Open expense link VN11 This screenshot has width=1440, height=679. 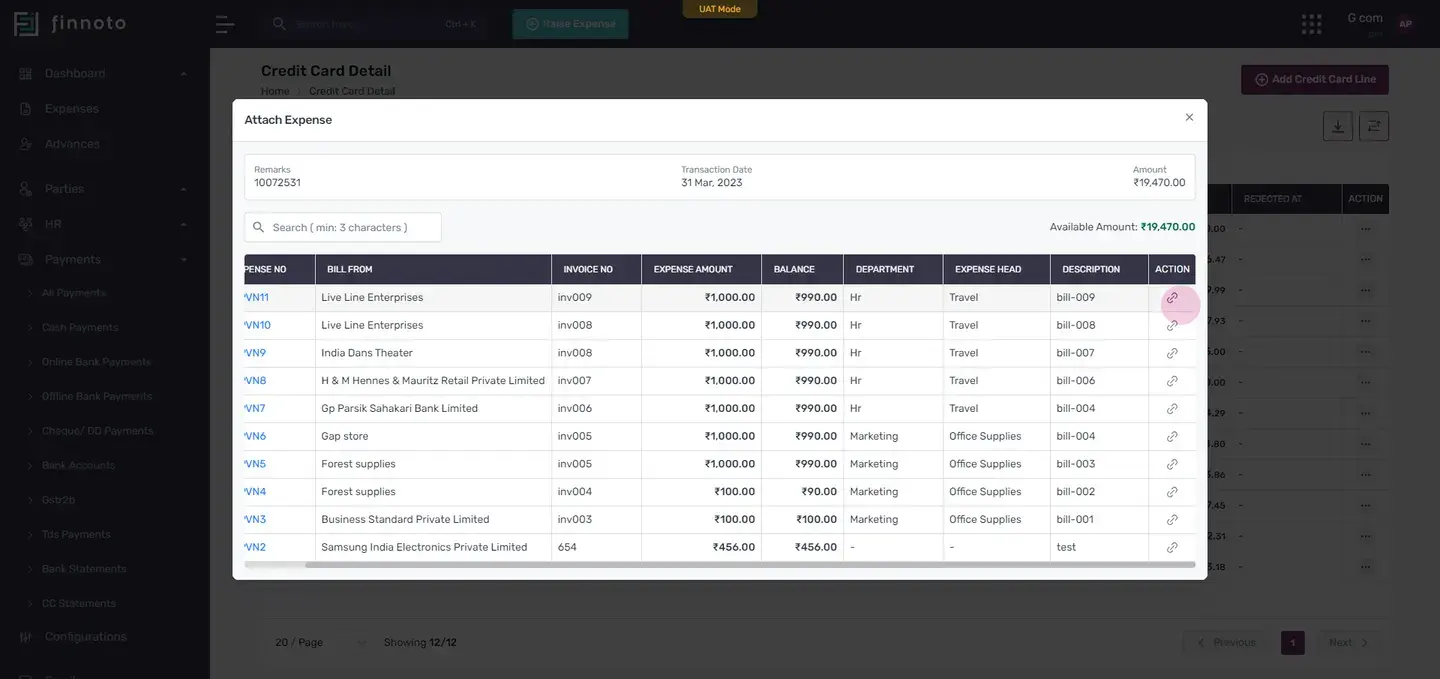click(x=256, y=297)
